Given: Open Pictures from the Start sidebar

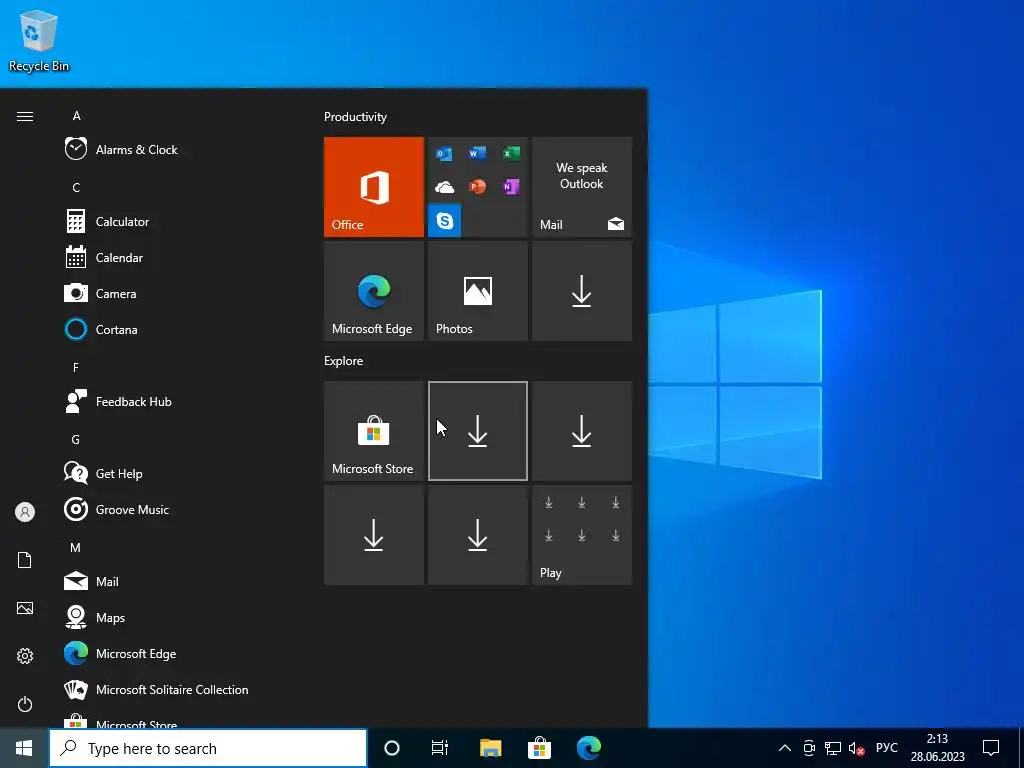Looking at the screenshot, I should point(25,608).
